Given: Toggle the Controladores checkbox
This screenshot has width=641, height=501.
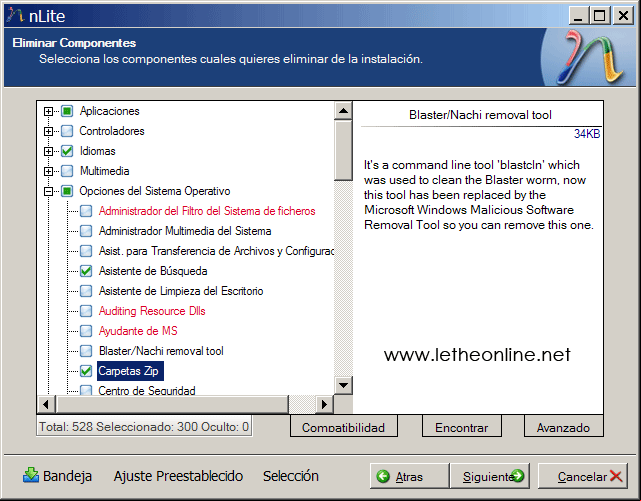Looking at the screenshot, I should [x=67, y=131].
